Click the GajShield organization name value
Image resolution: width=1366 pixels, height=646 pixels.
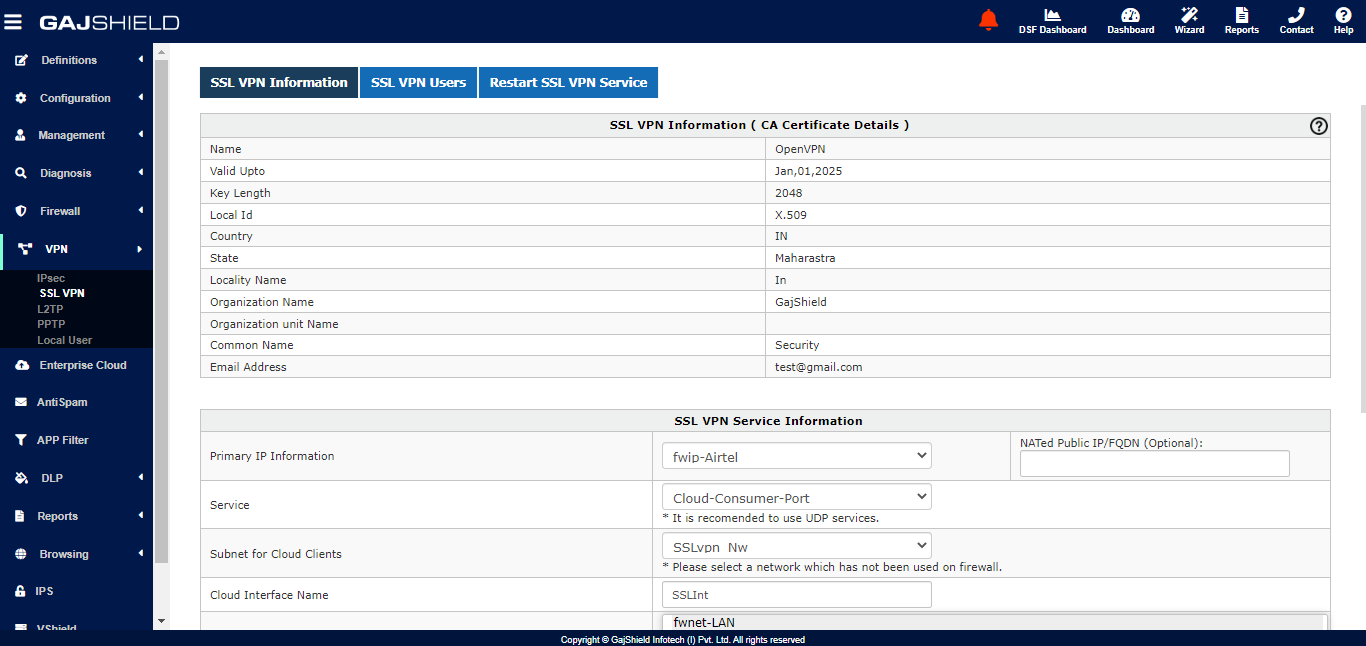(x=801, y=302)
